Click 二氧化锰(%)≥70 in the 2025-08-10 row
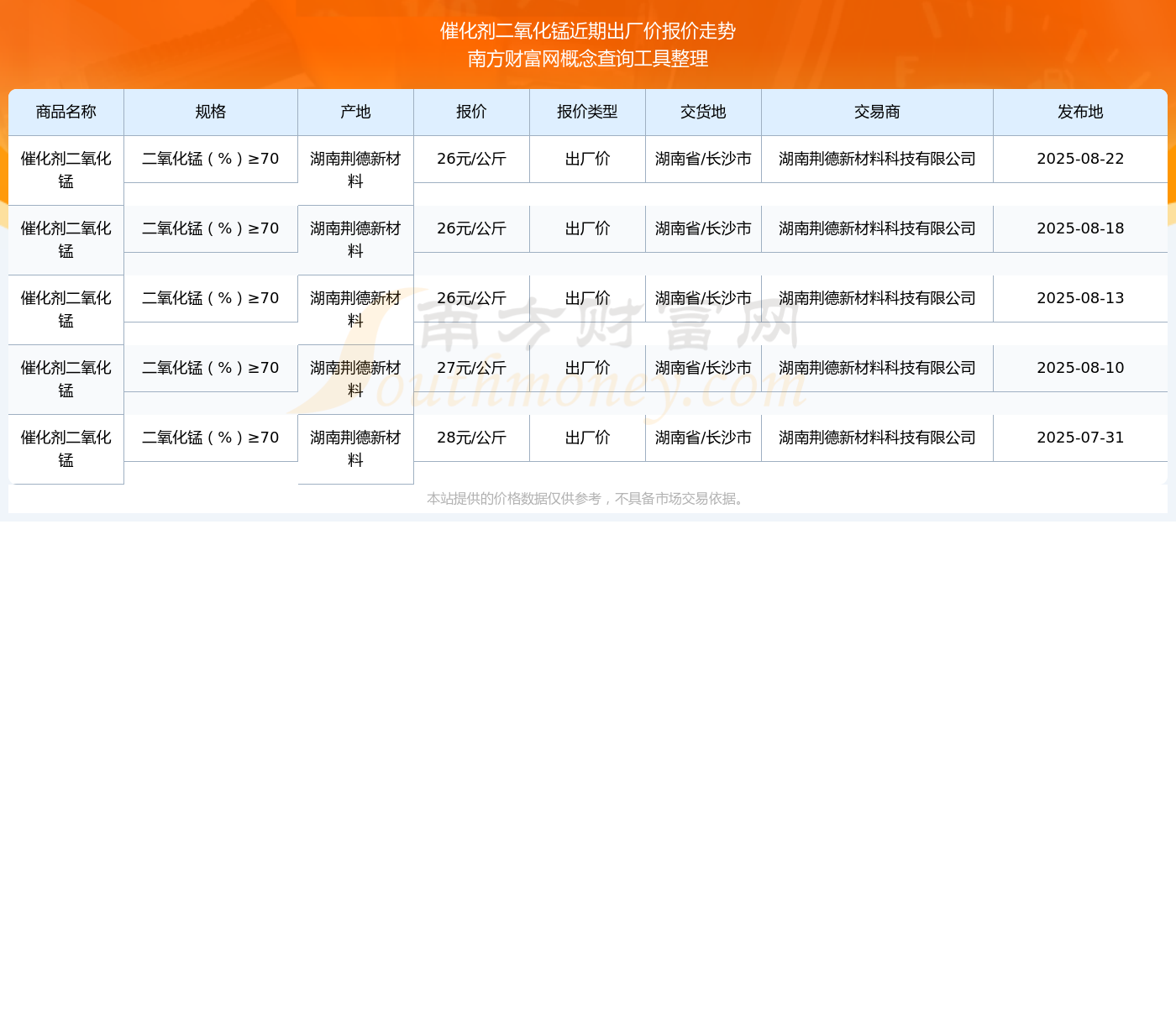 pyautogui.click(x=211, y=368)
